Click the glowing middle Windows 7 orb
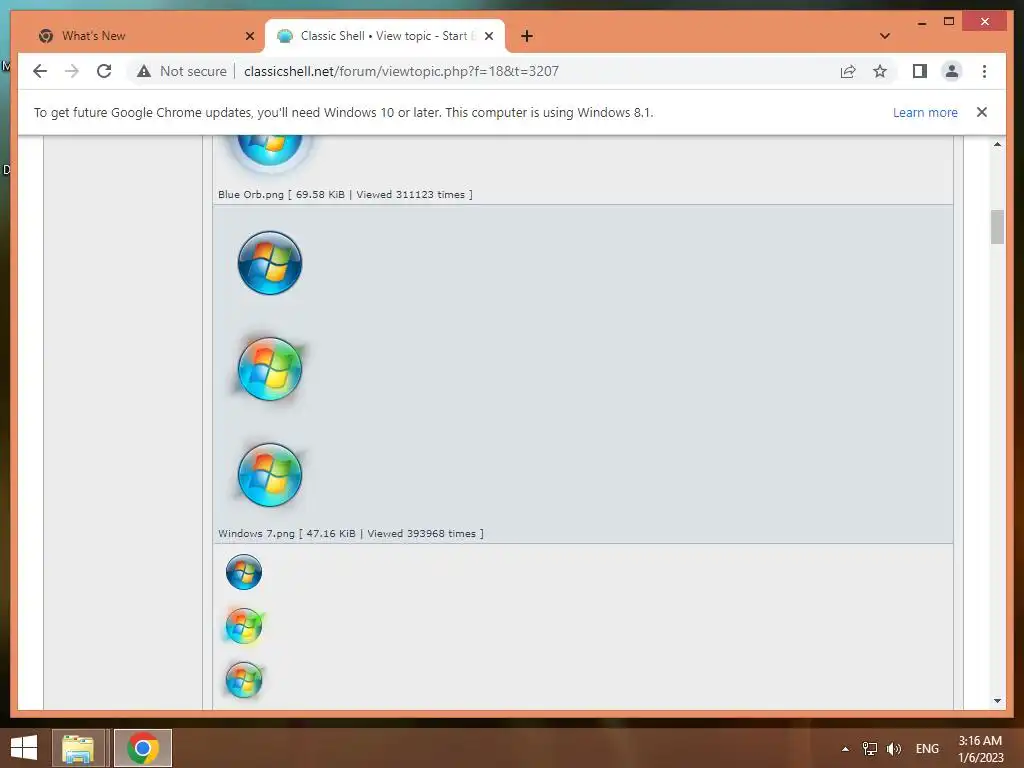The width and height of the screenshot is (1024, 768). pos(270,369)
